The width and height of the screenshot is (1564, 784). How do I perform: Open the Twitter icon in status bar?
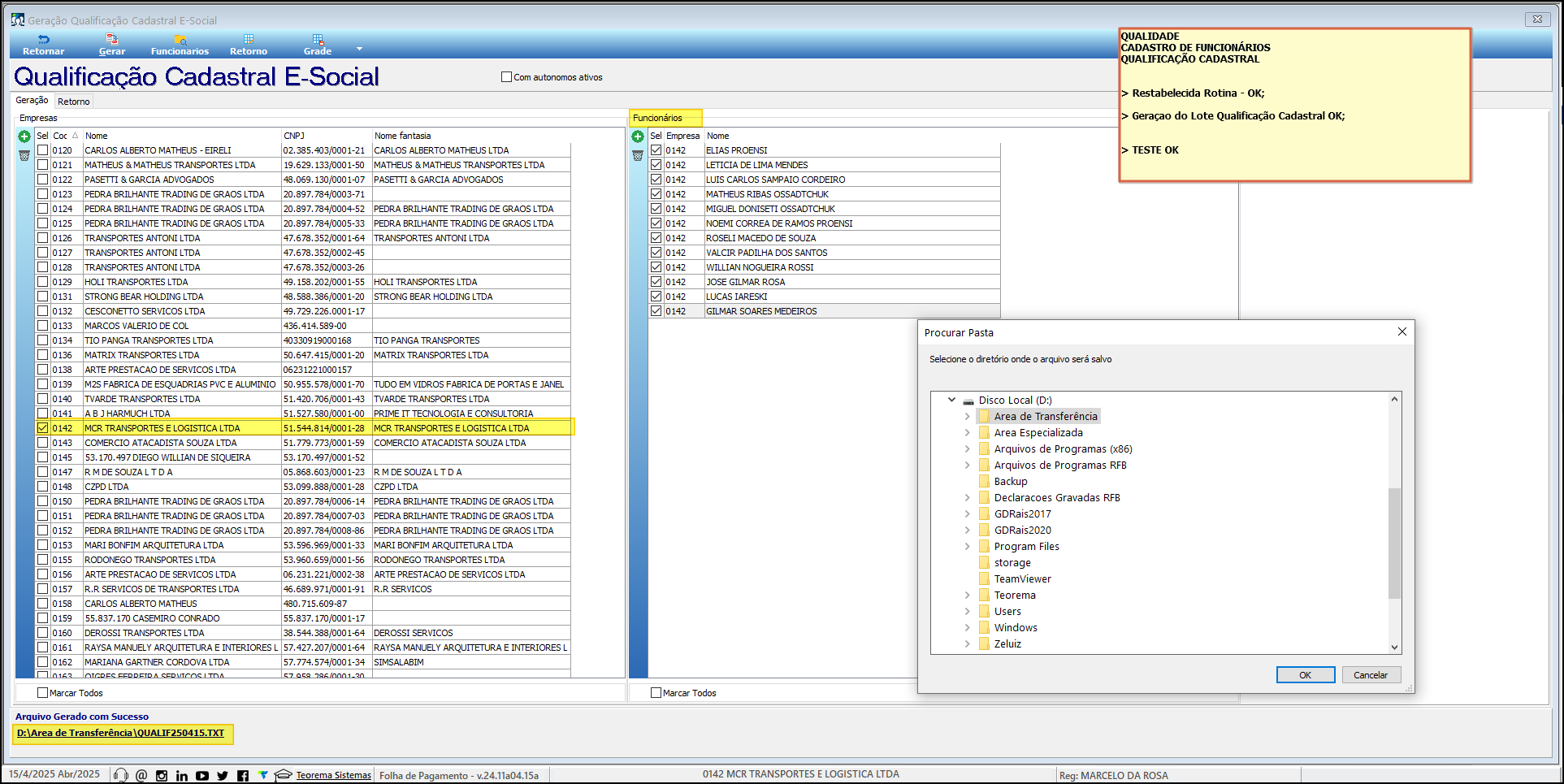[223, 775]
